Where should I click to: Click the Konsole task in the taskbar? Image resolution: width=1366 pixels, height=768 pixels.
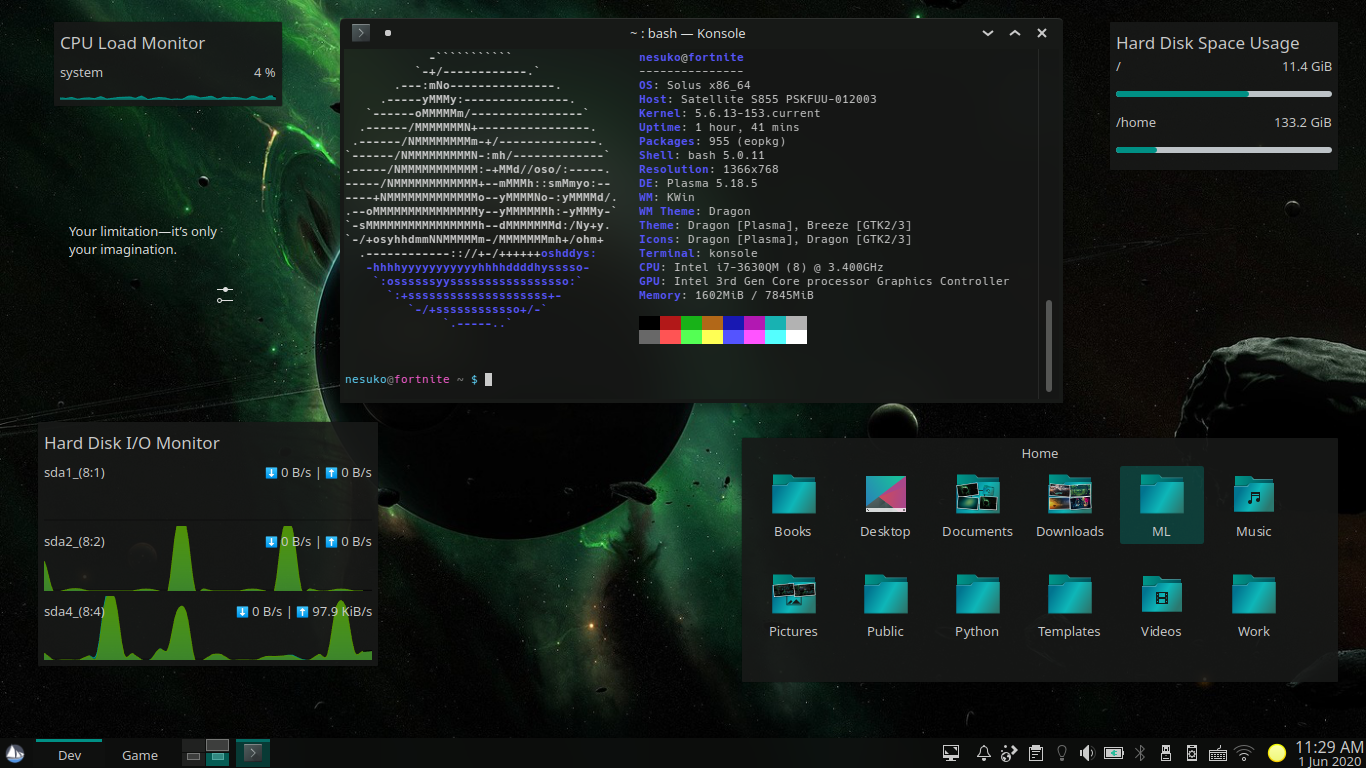tap(253, 753)
